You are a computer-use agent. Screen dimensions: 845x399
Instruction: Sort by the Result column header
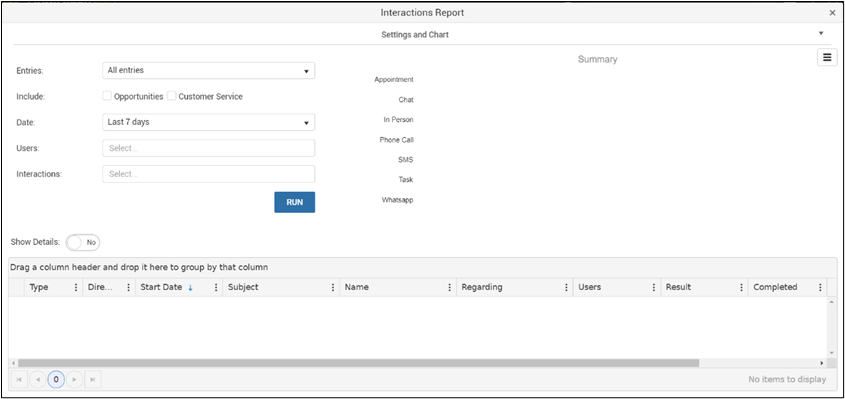(x=678, y=287)
